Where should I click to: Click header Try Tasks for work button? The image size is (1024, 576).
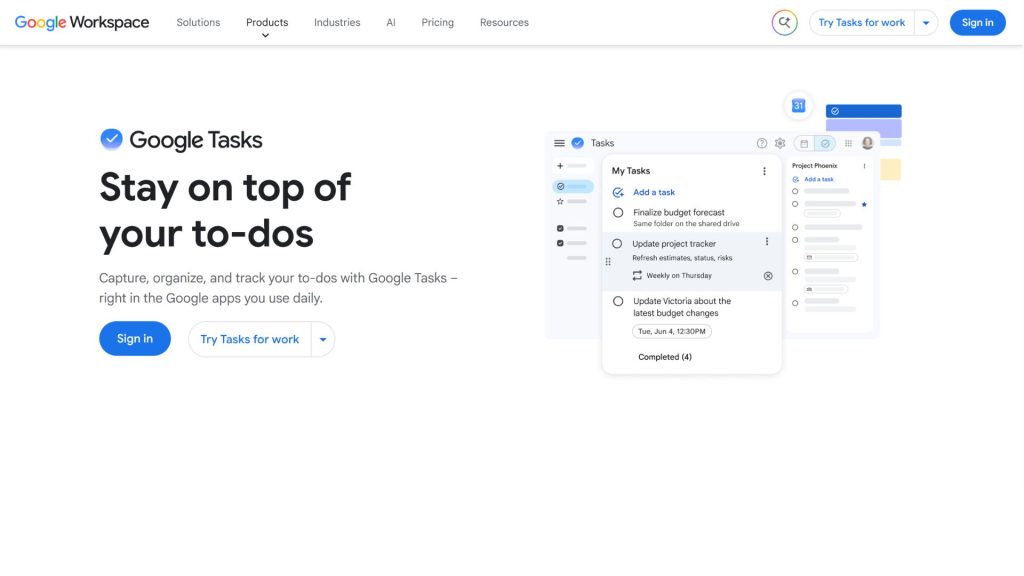(x=861, y=23)
